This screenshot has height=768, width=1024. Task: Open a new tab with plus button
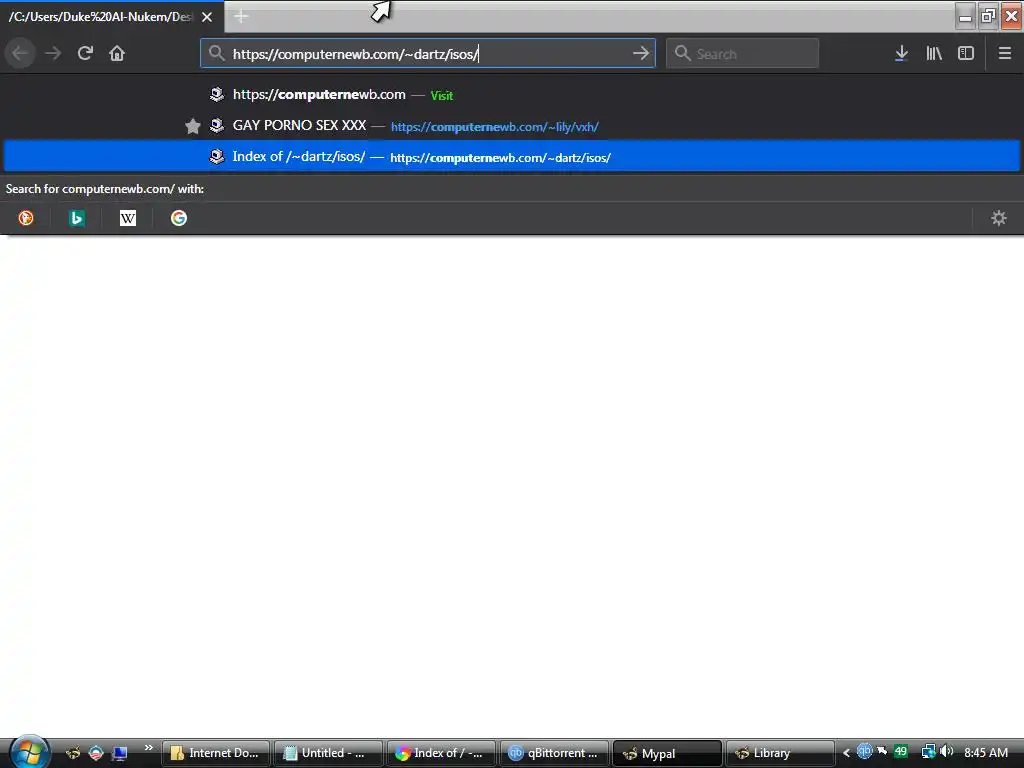tap(241, 16)
